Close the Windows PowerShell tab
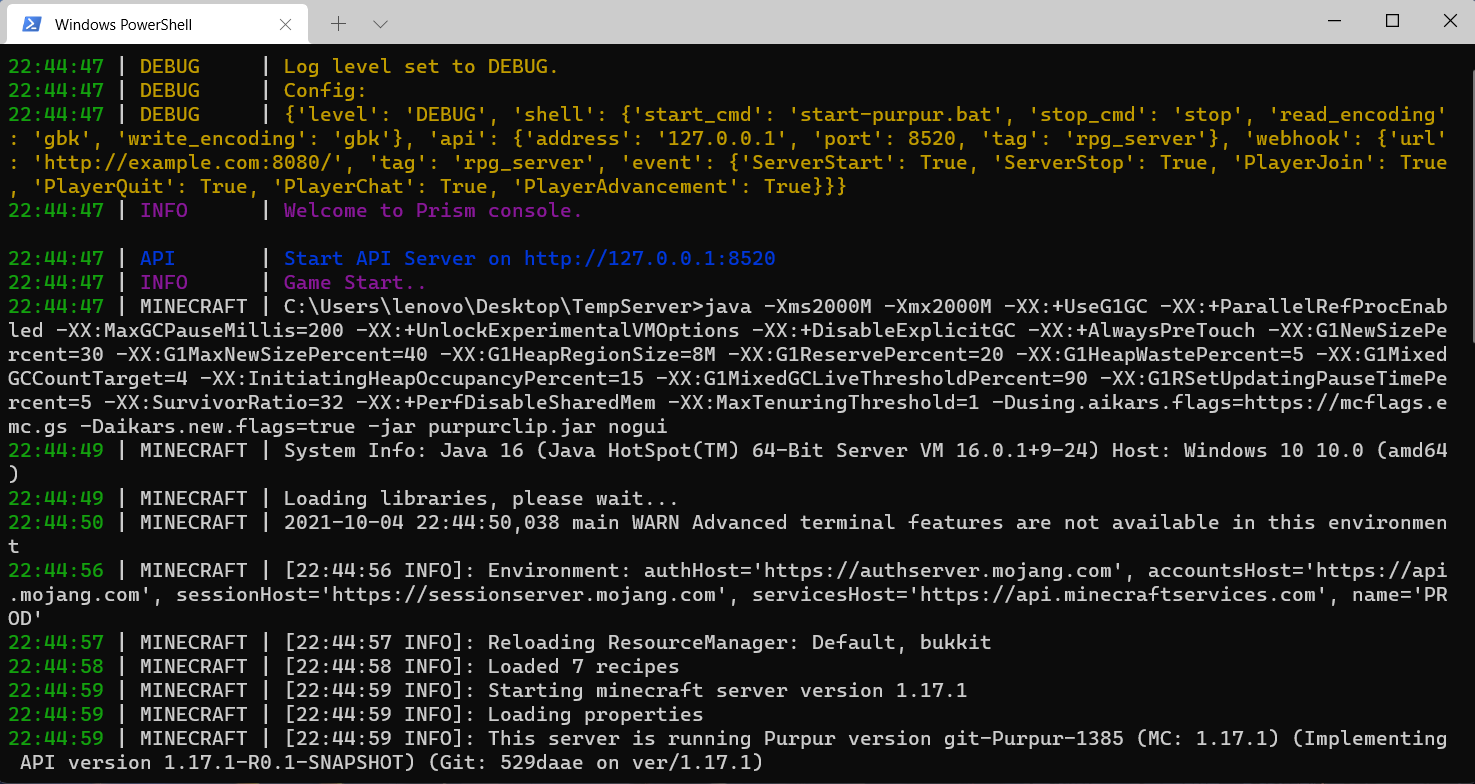 click(286, 23)
